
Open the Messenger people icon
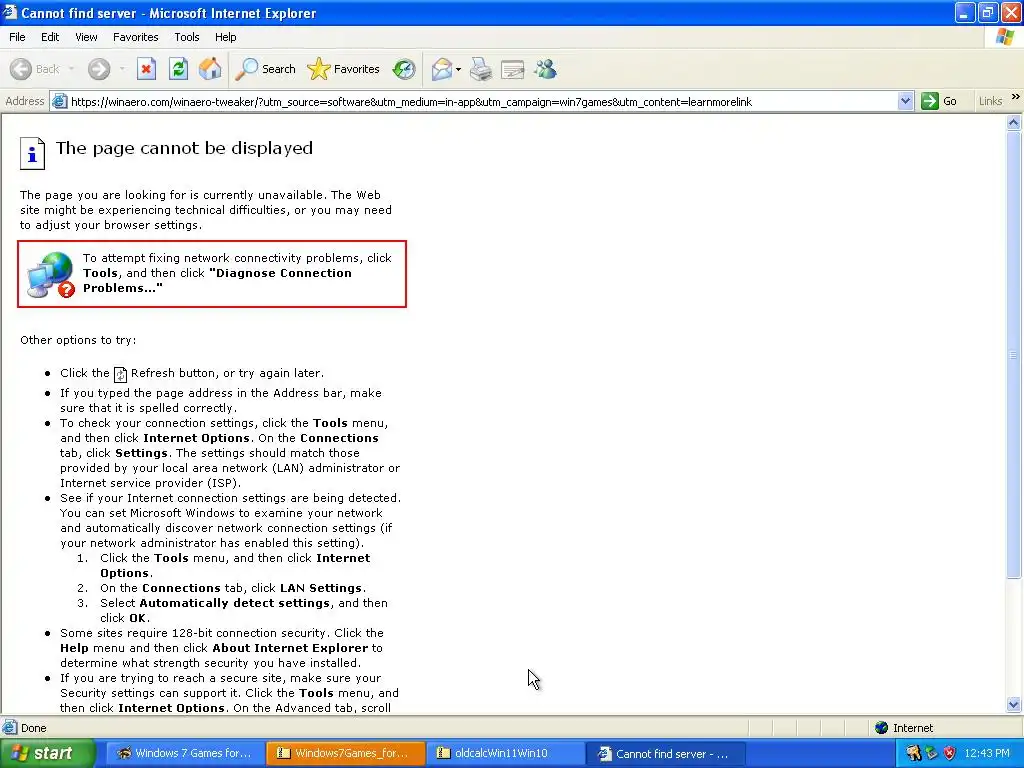[545, 69]
